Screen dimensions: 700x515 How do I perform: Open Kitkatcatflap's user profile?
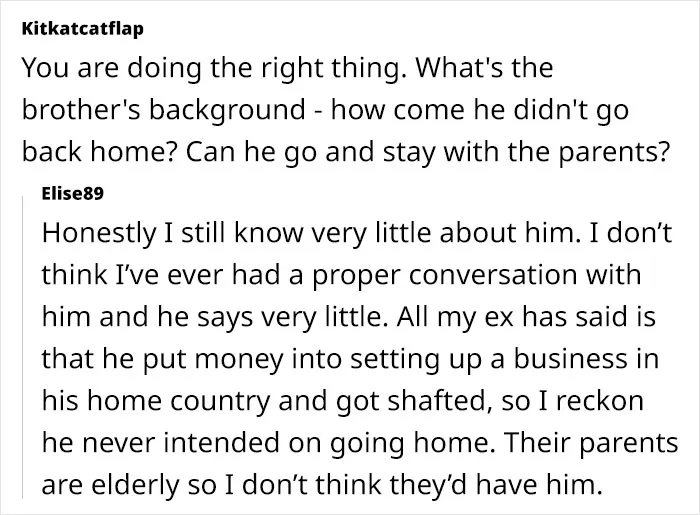click(x=83, y=29)
